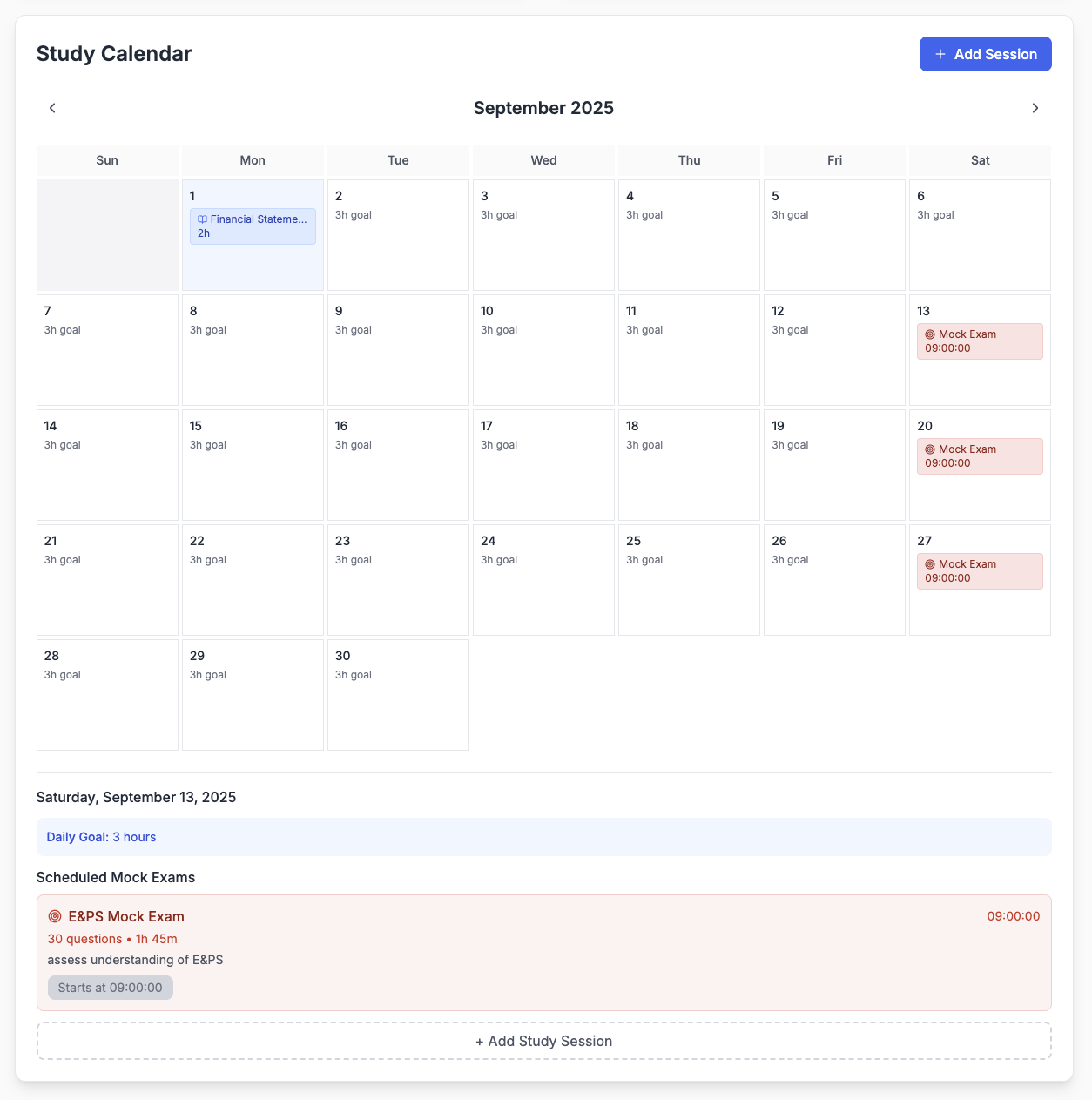This screenshot has width=1092, height=1100.
Task: Click the 3h goal label on September 15
Action: coord(208,445)
